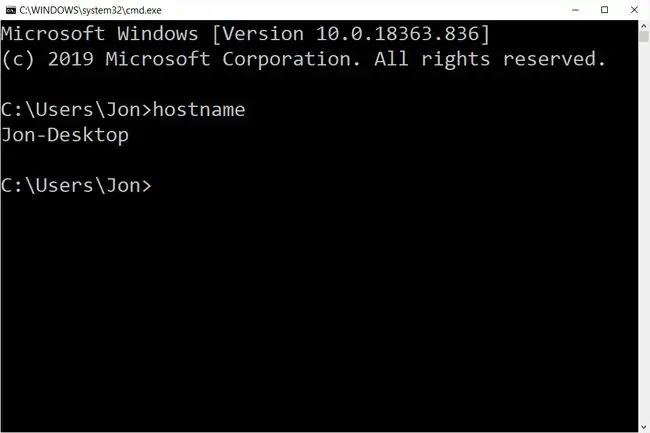Click the Microsoft Windows heading text
The width and height of the screenshot is (650, 433).
99,34
